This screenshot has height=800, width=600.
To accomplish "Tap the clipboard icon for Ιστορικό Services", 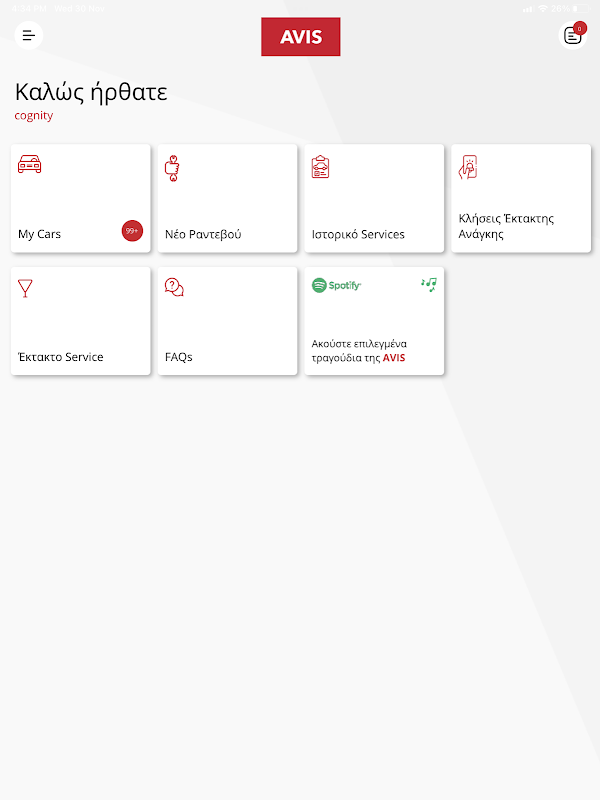I will (320, 167).
